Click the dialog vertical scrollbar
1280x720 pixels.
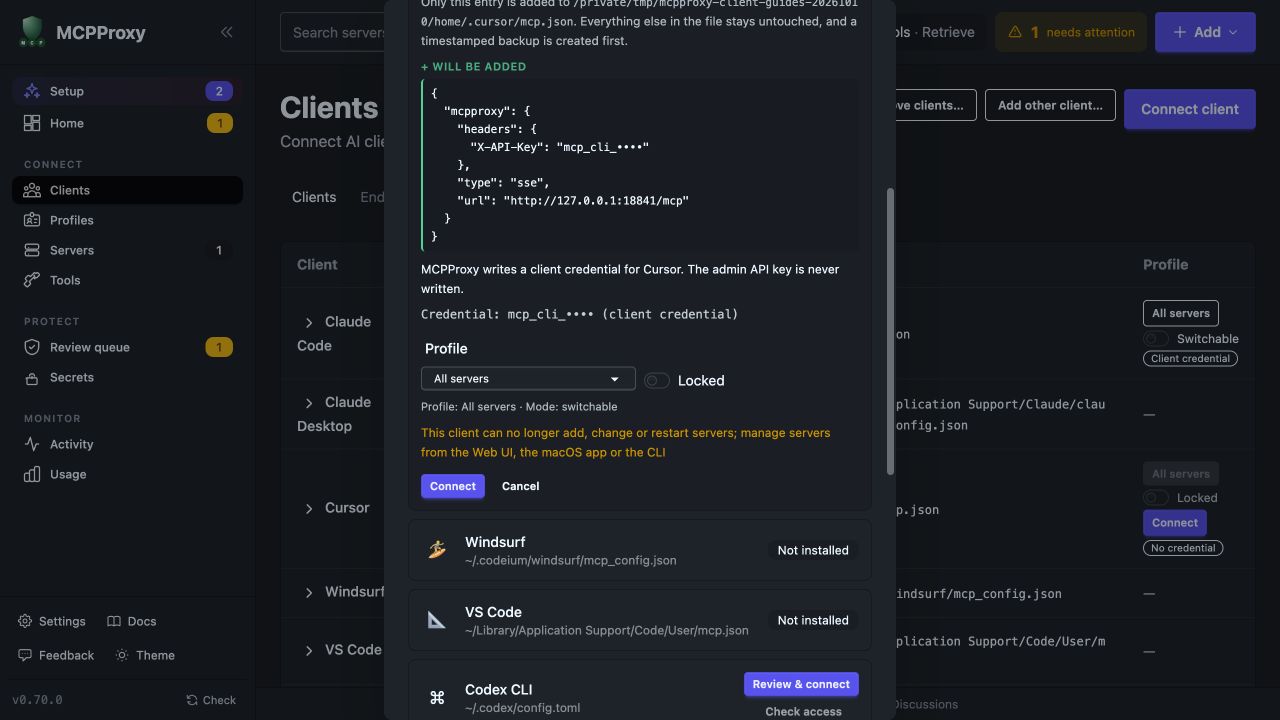[890, 330]
